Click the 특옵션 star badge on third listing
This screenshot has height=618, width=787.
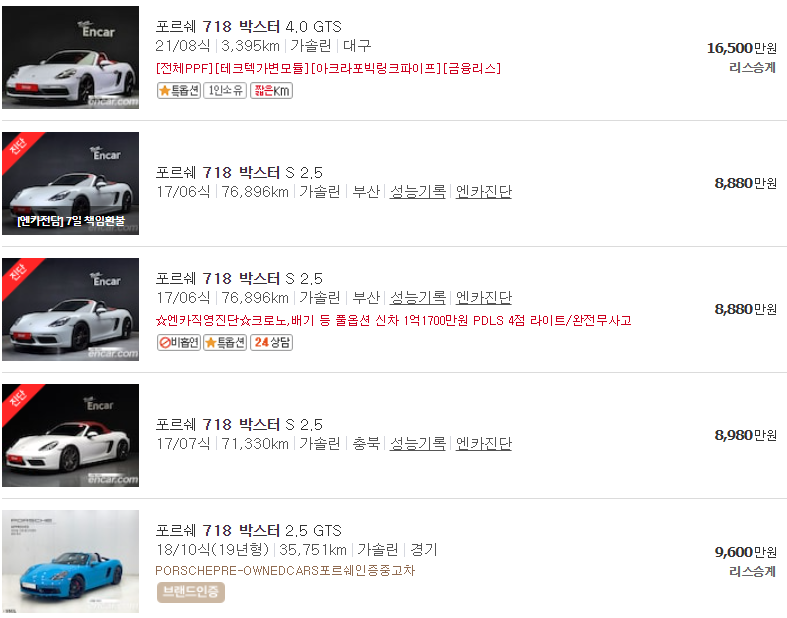coord(225,343)
